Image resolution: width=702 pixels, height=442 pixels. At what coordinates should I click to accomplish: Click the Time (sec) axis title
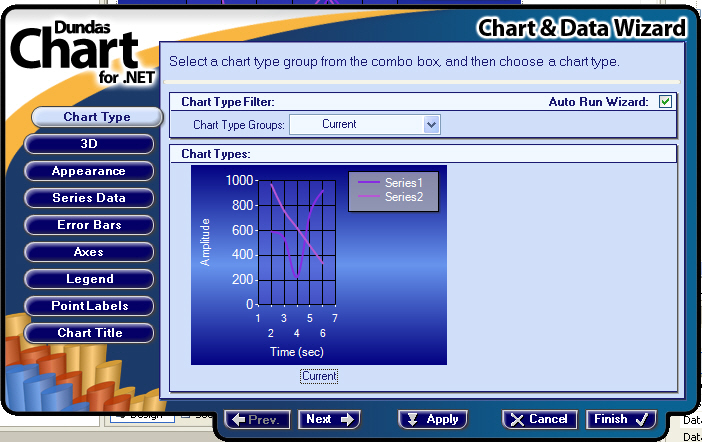point(296,352)
